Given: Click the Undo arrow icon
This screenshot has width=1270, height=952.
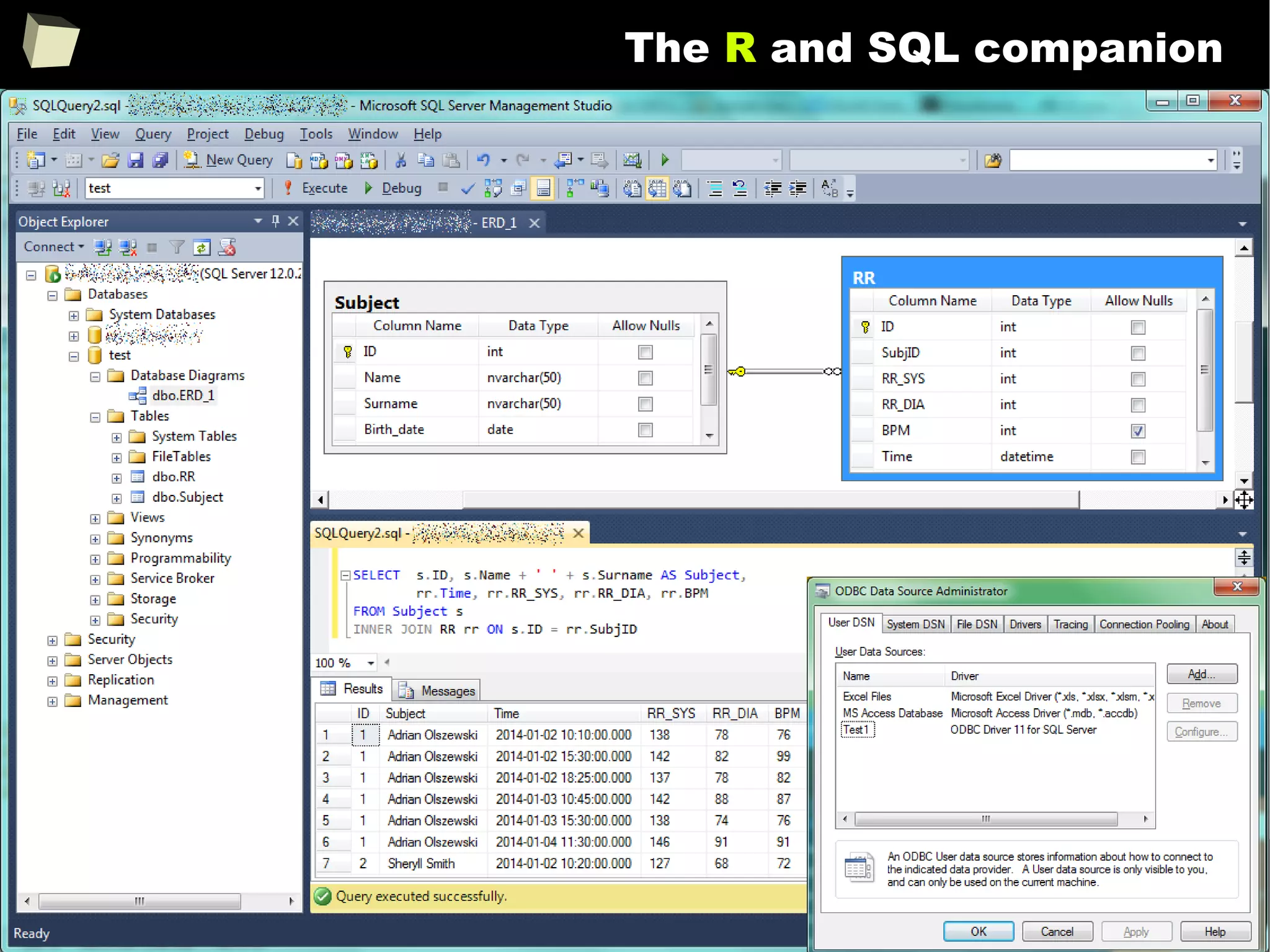Looking at the screenshot, I should (483, 161).
